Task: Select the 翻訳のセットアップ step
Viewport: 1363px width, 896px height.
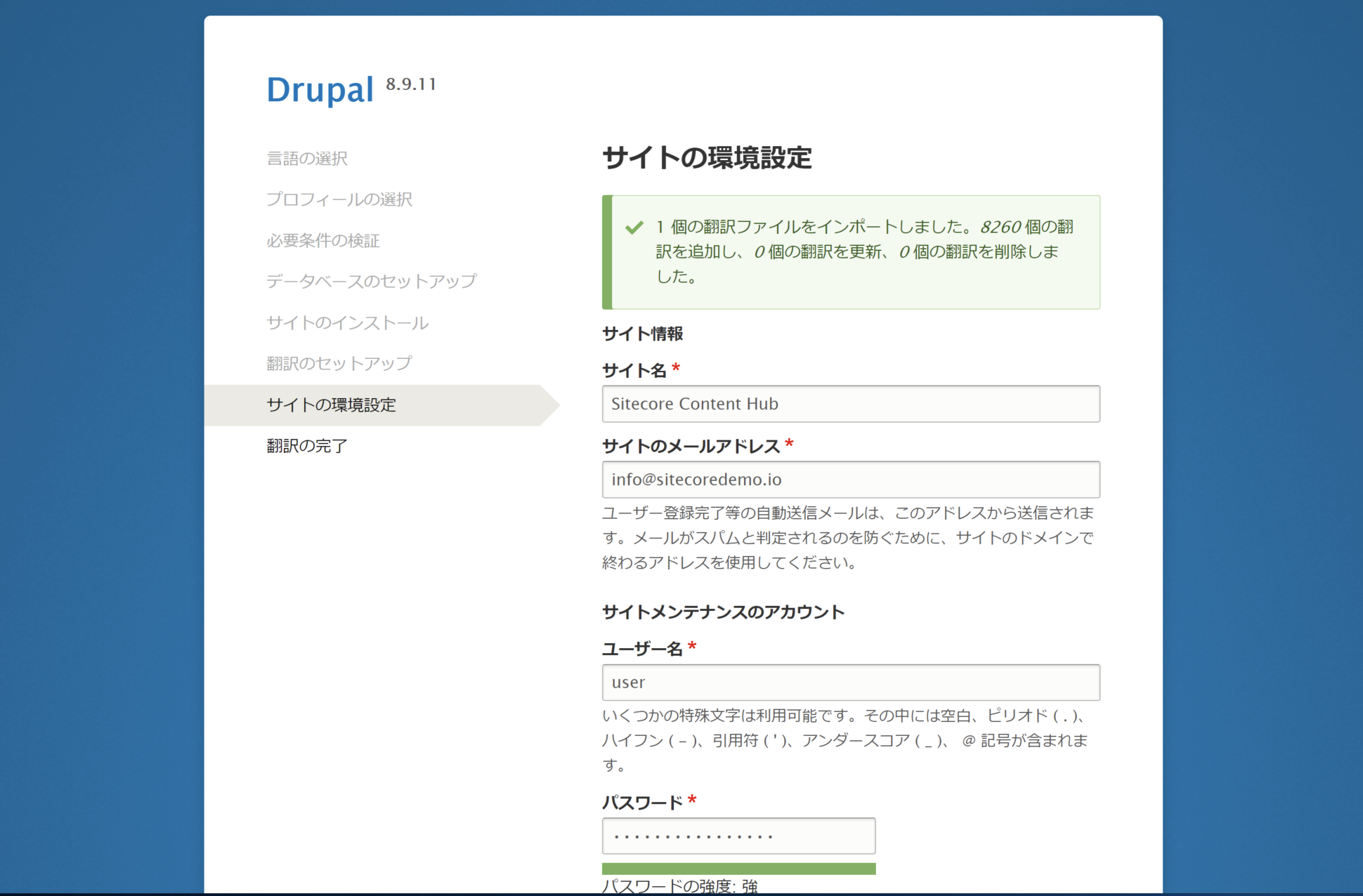Action: pyautogui.click(x=339, y=364)
